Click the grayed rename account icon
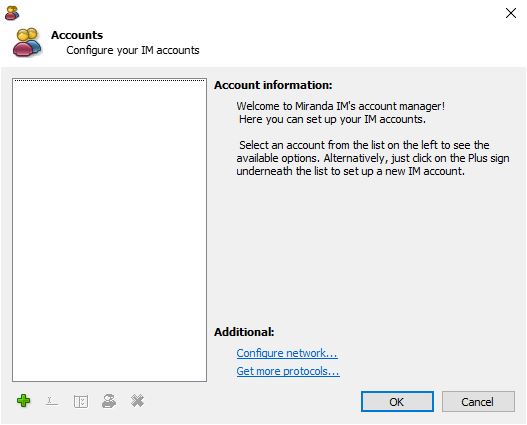527x425 pixels. tap(52, 401)
